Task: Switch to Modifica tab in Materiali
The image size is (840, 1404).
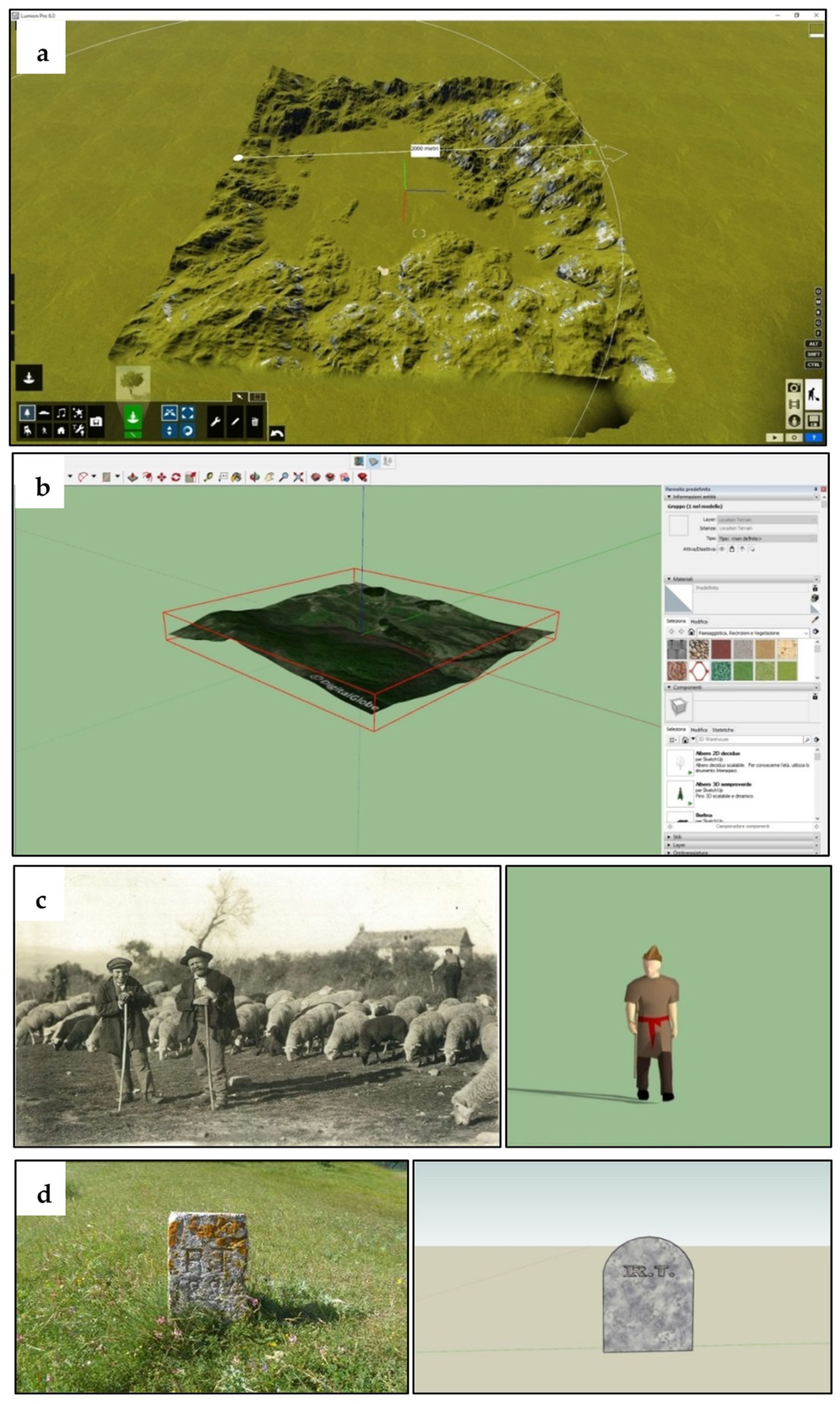Action: (x=699, y=621)
